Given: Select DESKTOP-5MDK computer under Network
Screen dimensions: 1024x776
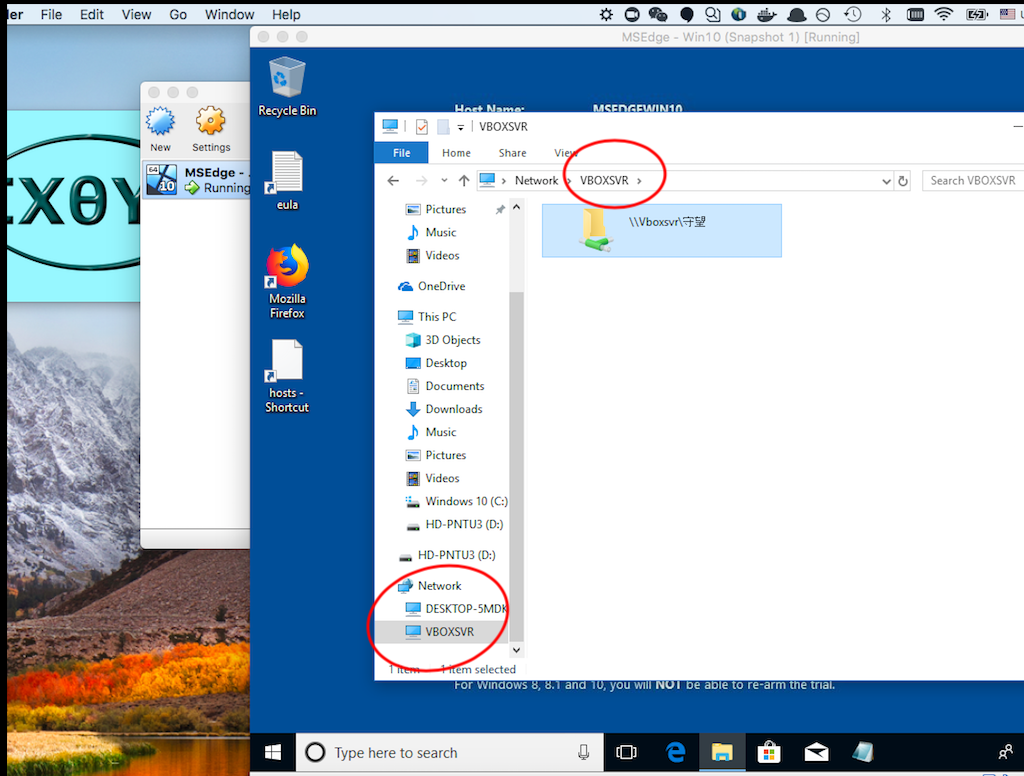Looking at the screenshot, I should pos(456,609).
